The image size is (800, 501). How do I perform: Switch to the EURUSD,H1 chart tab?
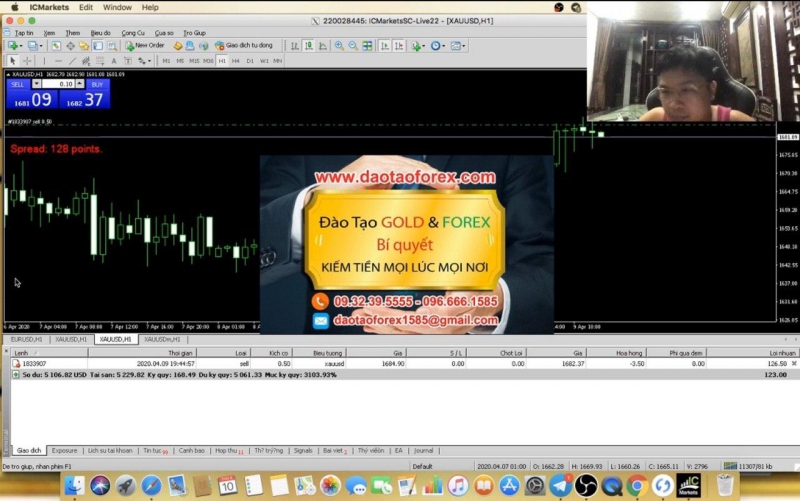tap(27, 339)
